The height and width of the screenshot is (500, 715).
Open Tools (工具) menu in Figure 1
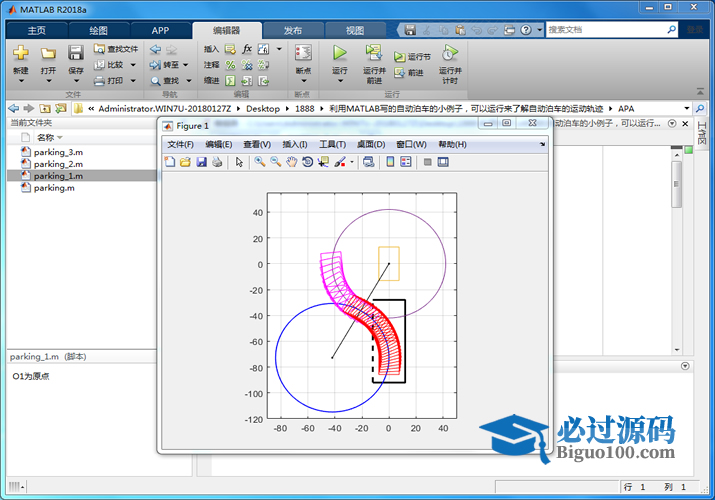click(x=332, y=144)
